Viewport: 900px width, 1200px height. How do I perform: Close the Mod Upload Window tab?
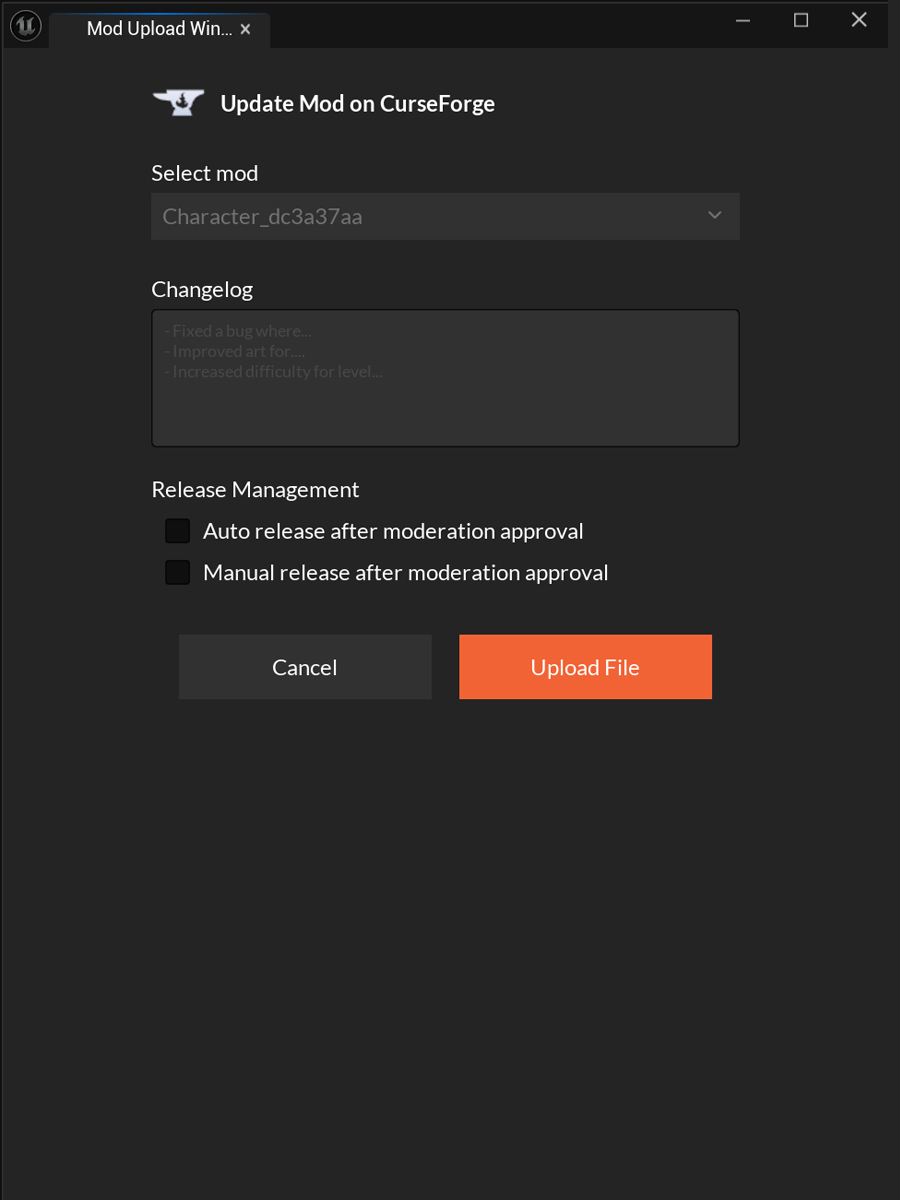coord(245,30)
